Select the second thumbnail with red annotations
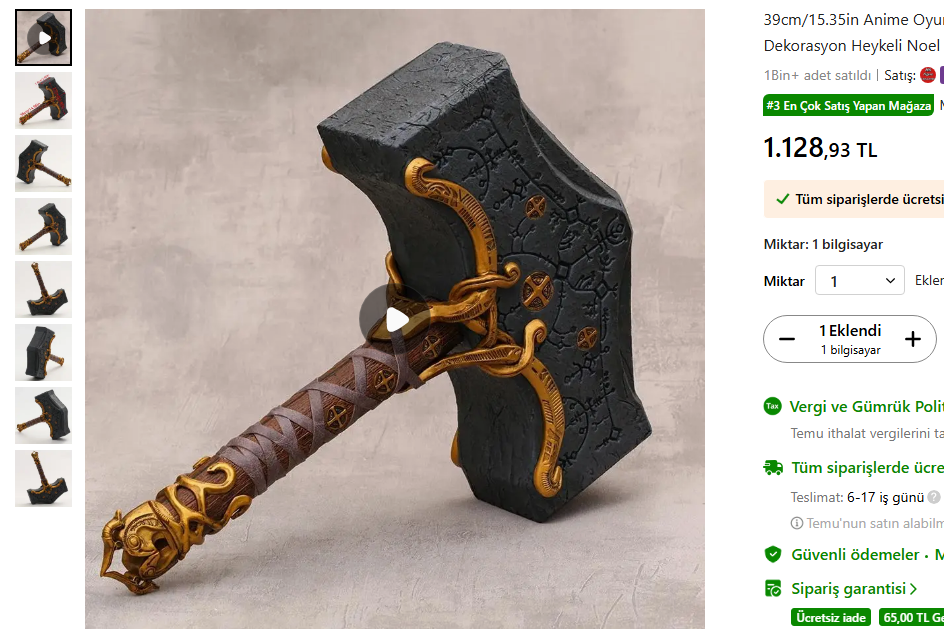This screenshot has height=635, width=944. coord(43,101)
